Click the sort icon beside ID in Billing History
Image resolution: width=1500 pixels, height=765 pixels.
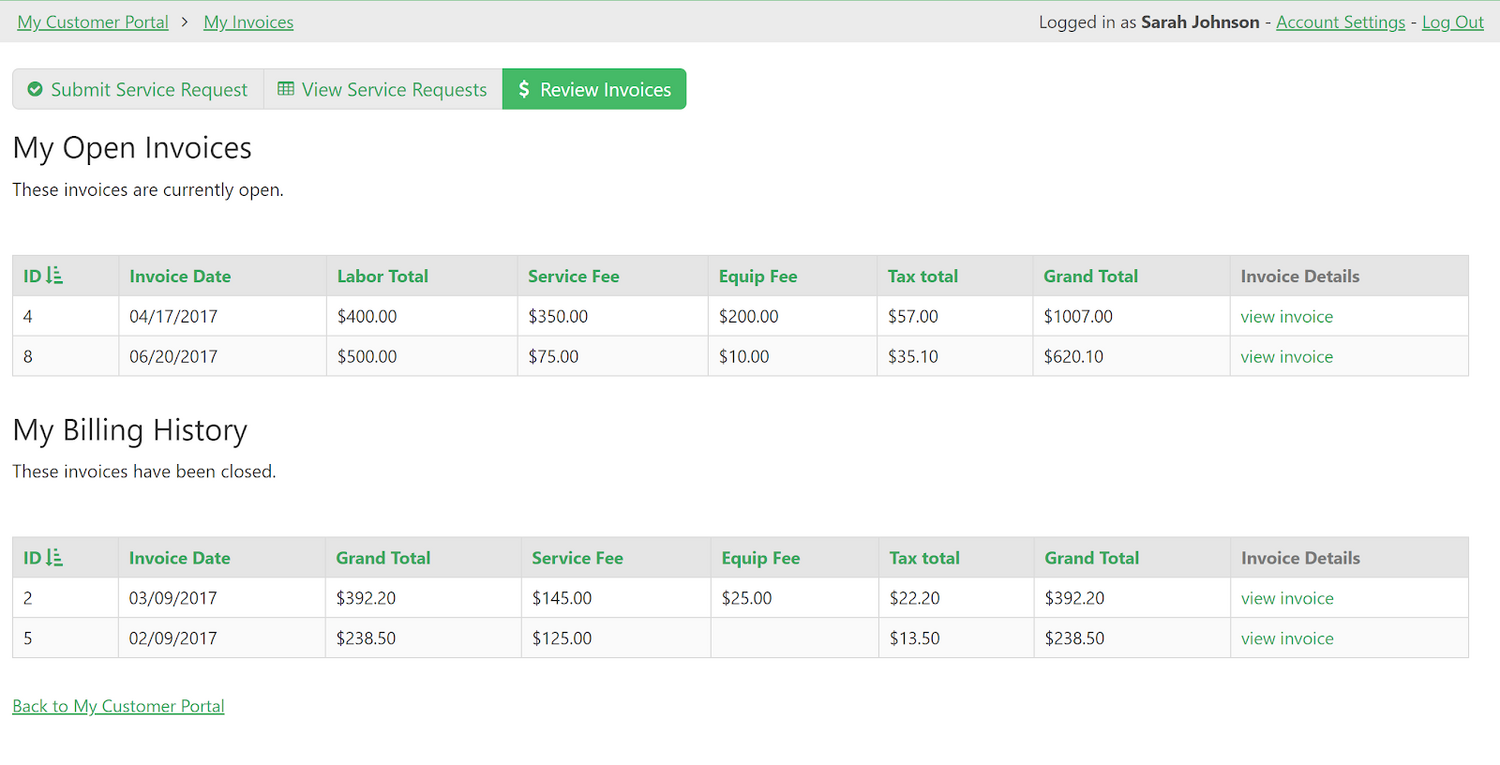[x=55, y=558]
